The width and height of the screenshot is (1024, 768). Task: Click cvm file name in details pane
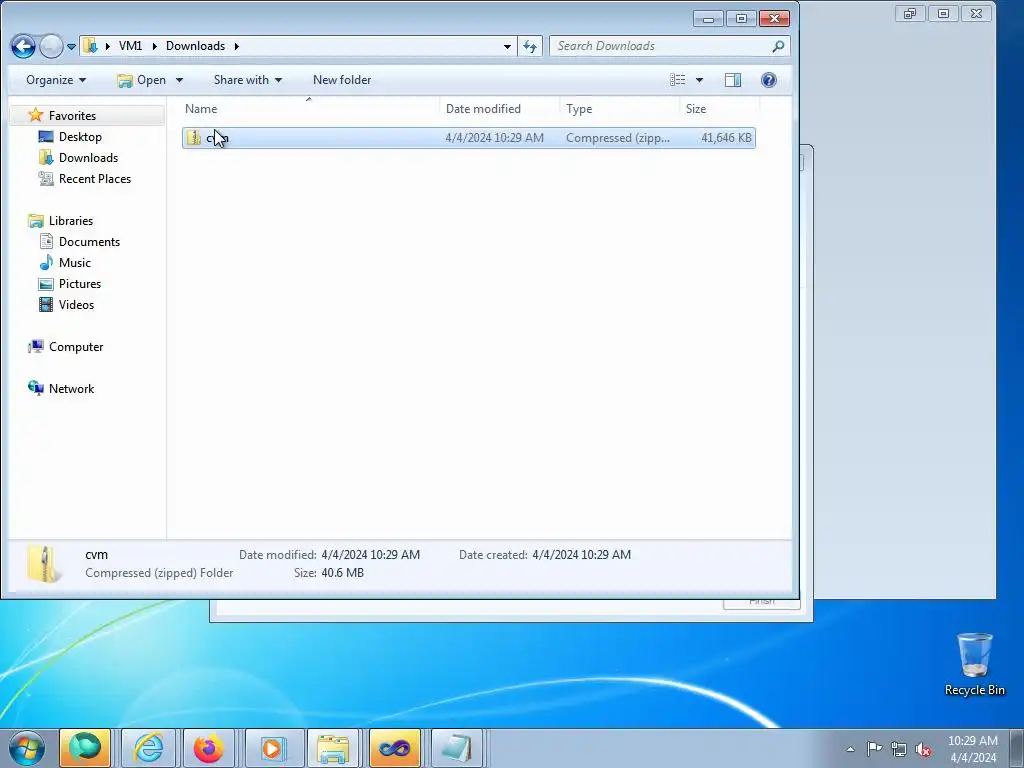pos(96,554)
